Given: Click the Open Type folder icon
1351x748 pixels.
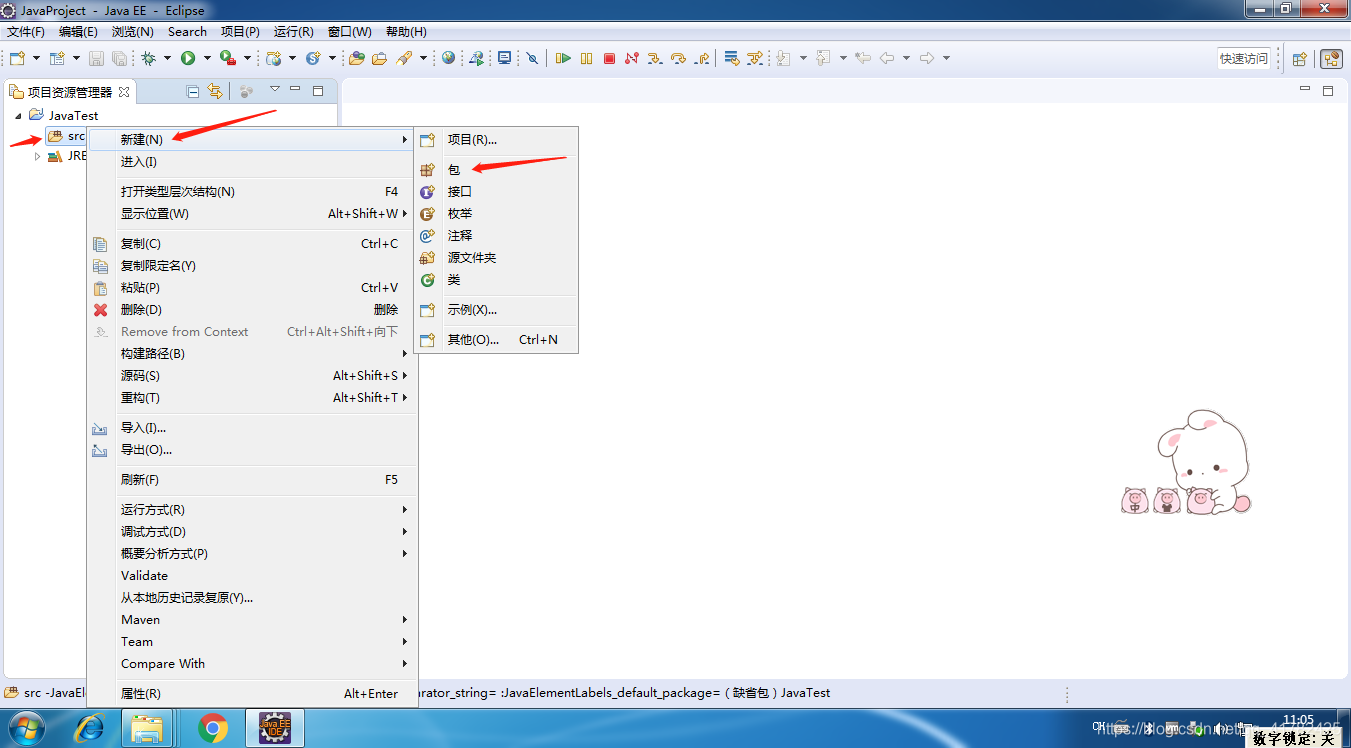Looking at the screenshot, I should pyautogui.click(x=356, y=58).
